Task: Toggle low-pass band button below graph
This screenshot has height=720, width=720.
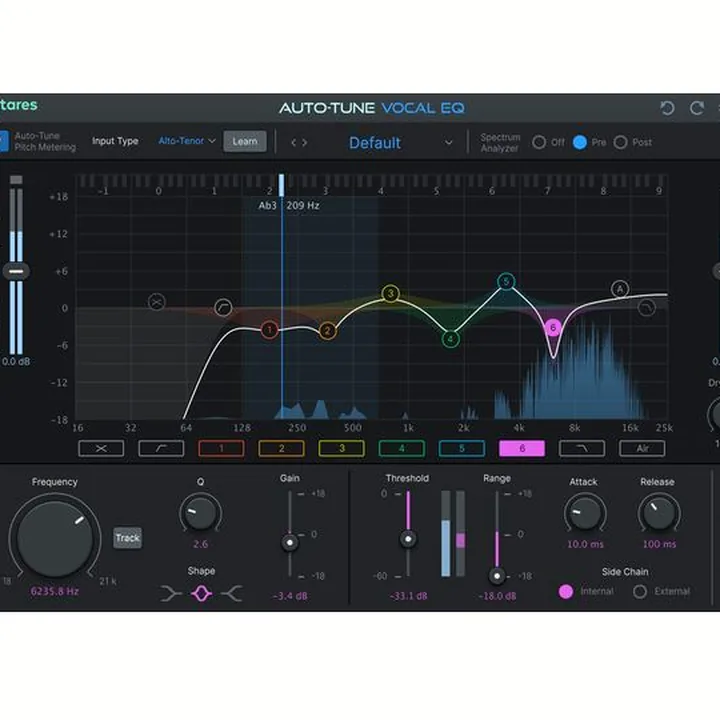Action: coord(582,449)
